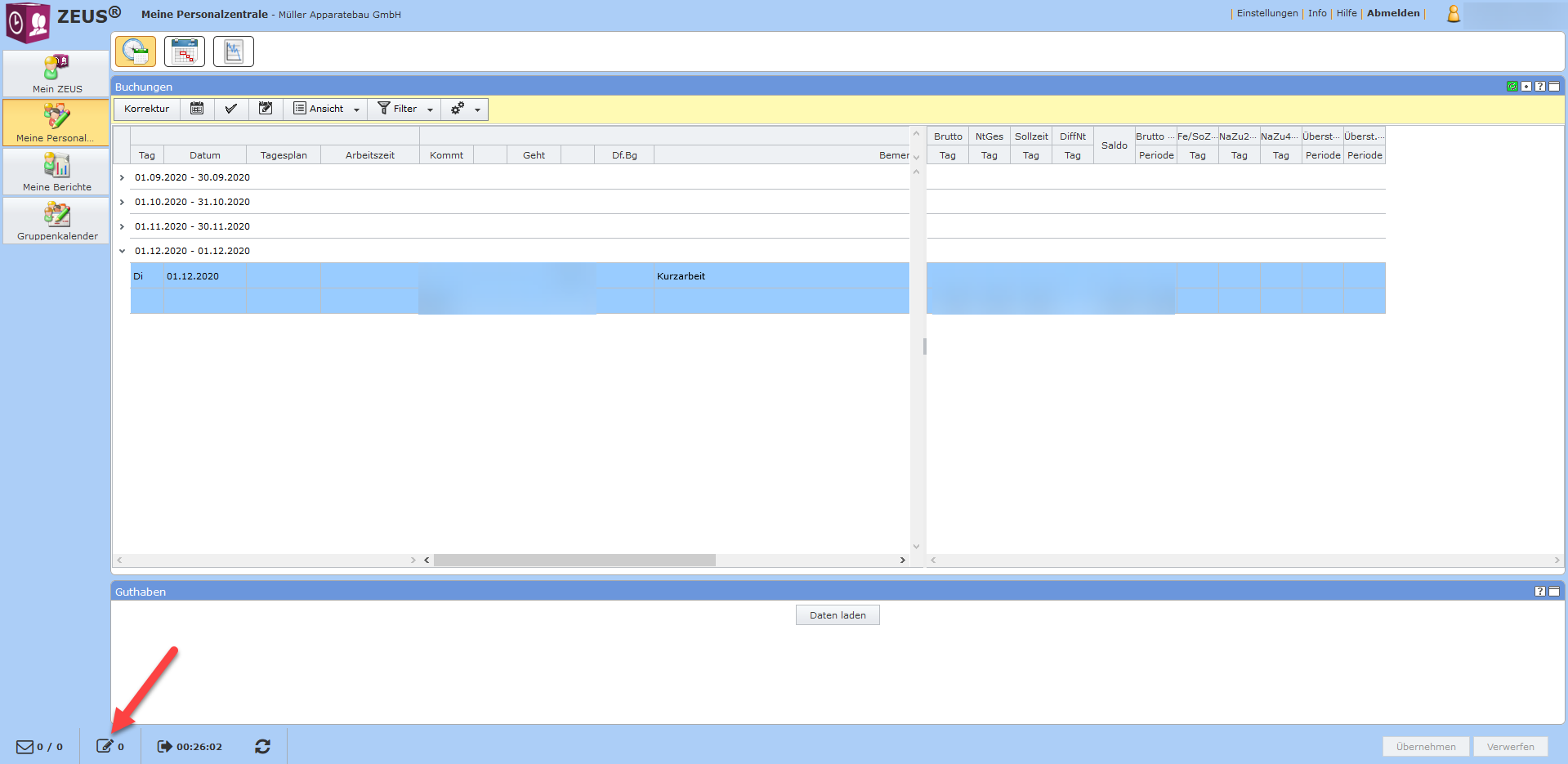The width and height of the screenshot is (1568, 764).
Task: Expand the 01.09.2020 - 30.09.2020 period
Action: [x=122, y=177]
